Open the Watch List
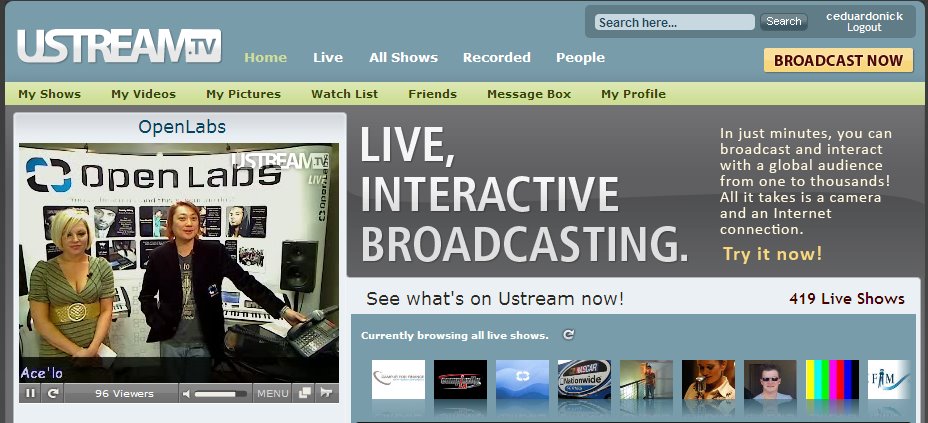Viewport: 928px width, 423px height. point(344,94)
